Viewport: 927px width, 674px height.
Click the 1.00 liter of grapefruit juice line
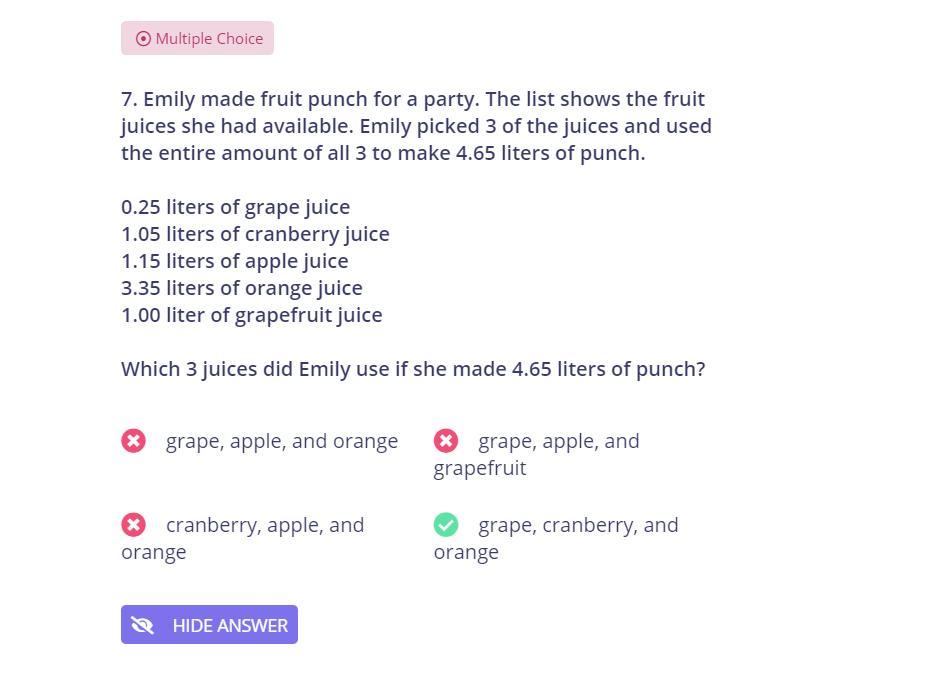(251, 315)
